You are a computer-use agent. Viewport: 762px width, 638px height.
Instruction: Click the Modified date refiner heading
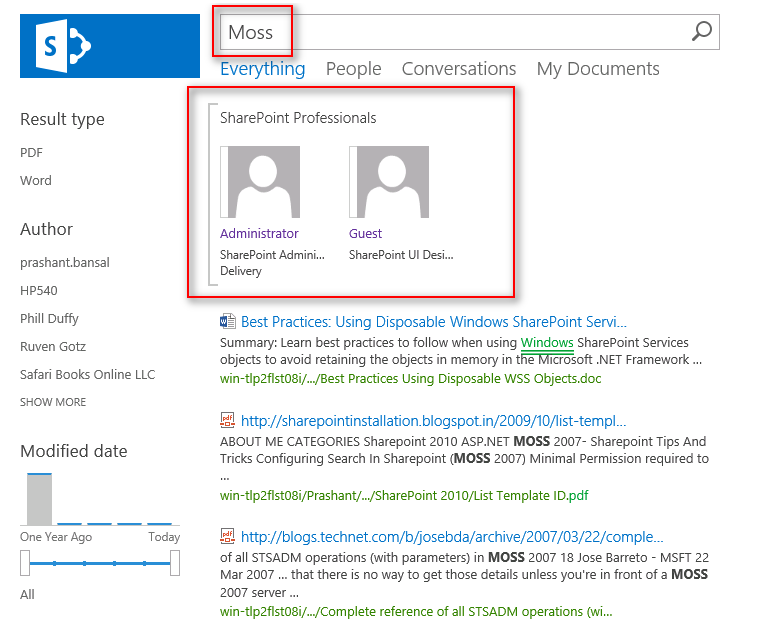pos(73,451)
